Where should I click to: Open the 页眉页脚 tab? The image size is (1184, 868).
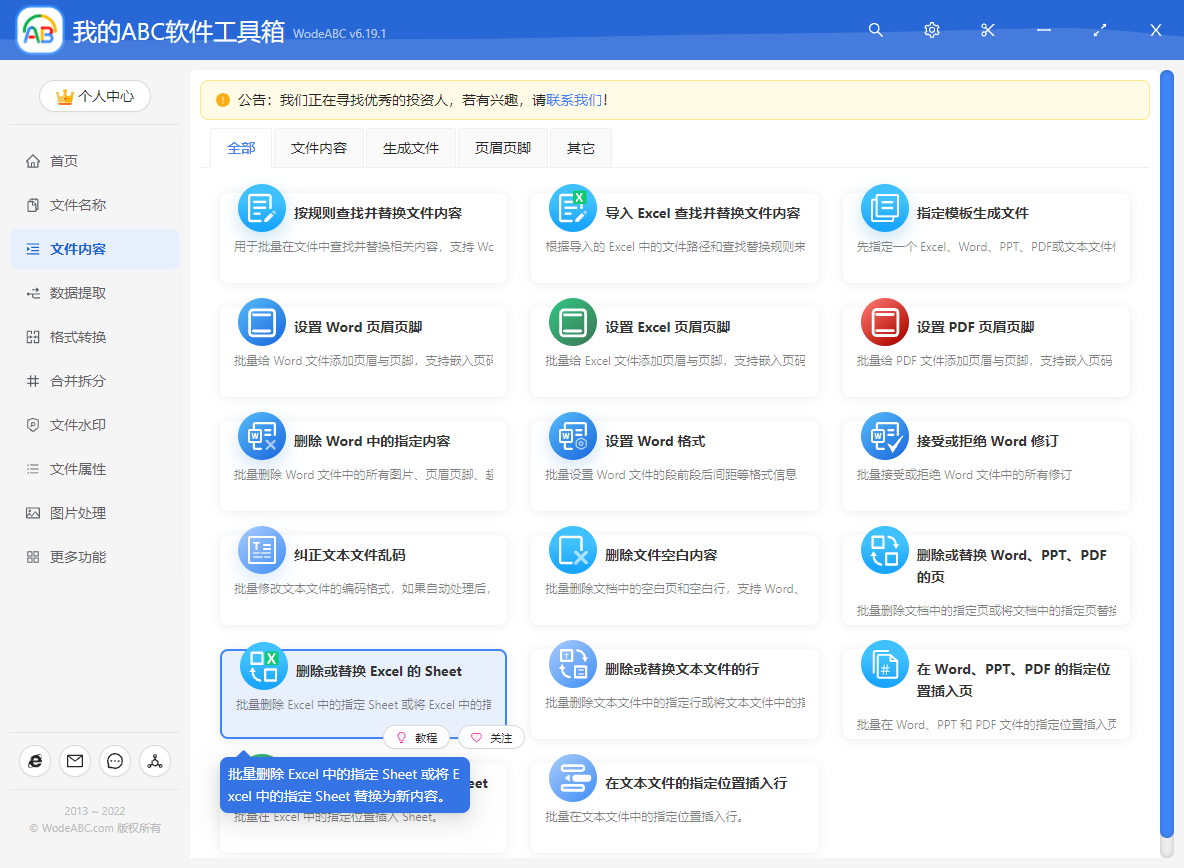[x=503, y=147]
